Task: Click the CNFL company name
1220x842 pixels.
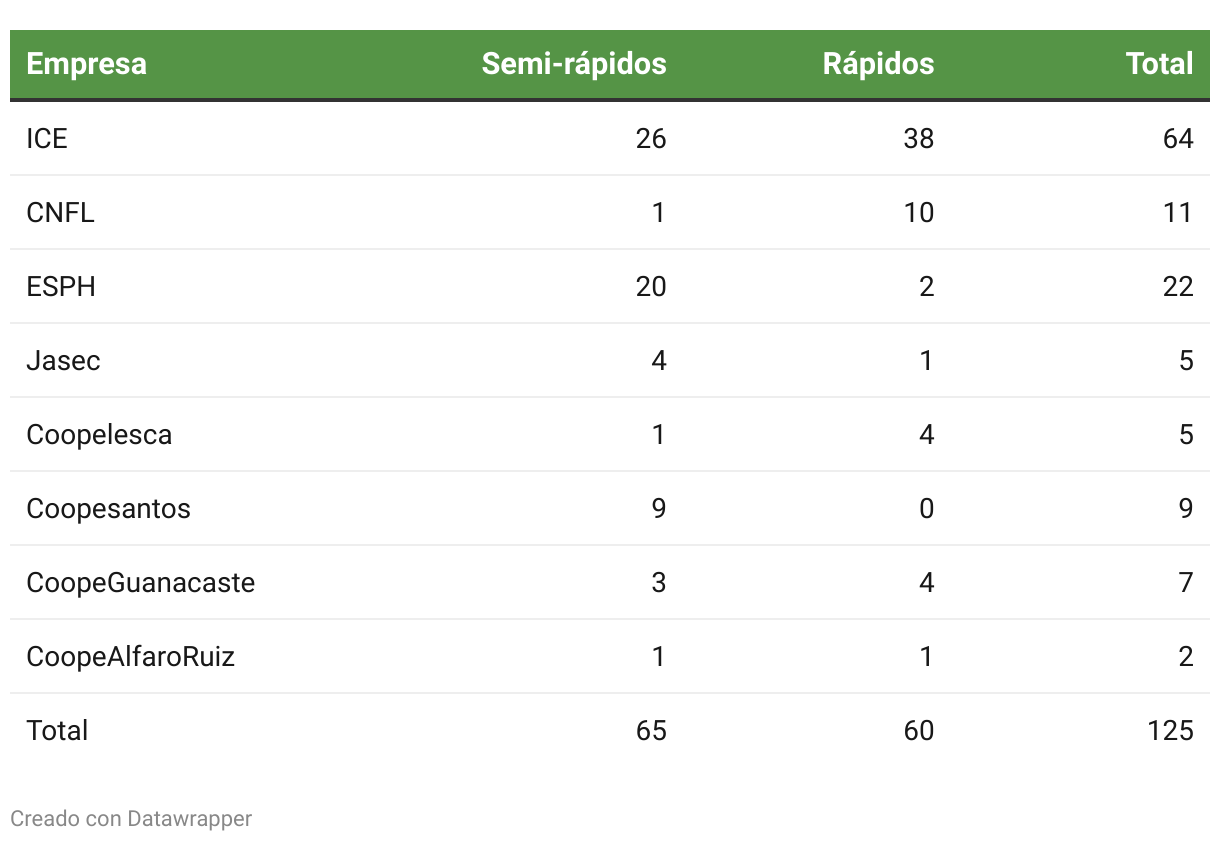Action: (x=60, y=213)
